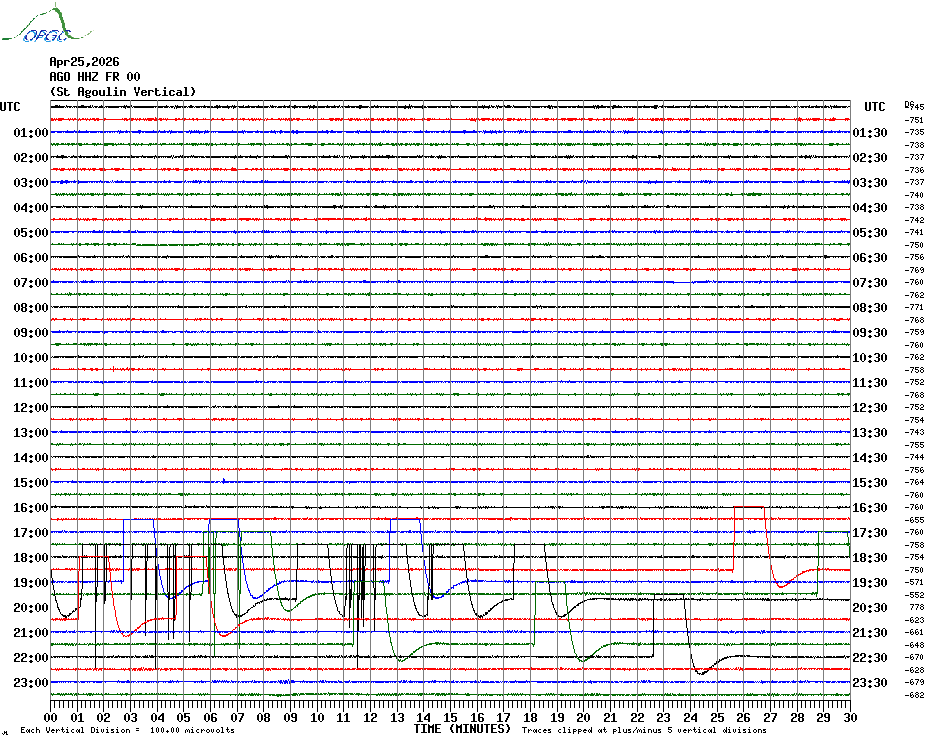The width and height of the screenshot is (930, 744).
Task: Click the Apr25,2026 date text
Action: pyautogui.click(x=84, y=62)
